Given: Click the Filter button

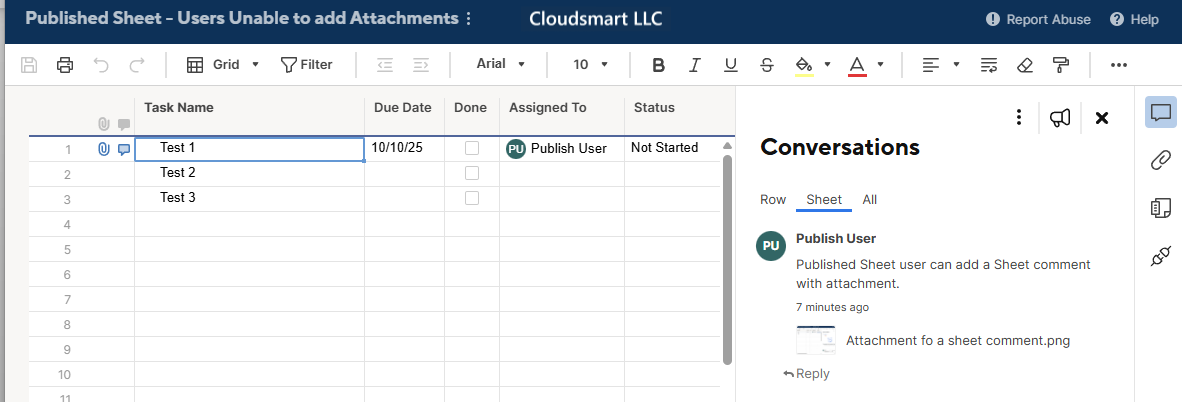Looking at the screenshot, I should 306,65.
